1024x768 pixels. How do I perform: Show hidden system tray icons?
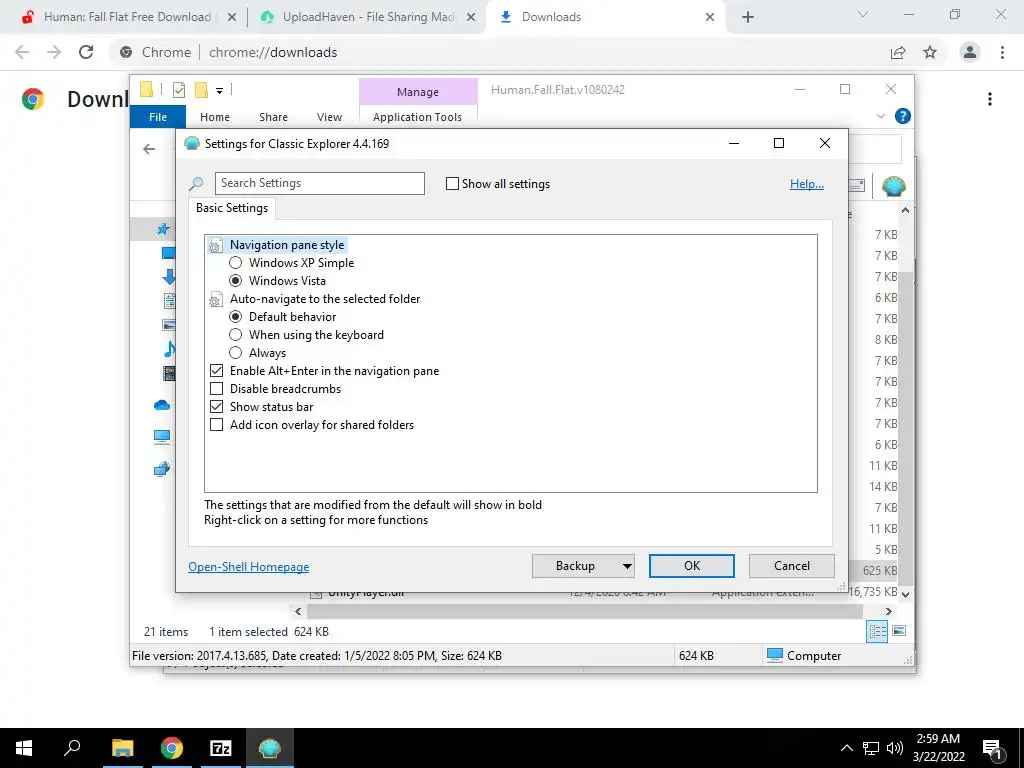[x=846, y=748]
